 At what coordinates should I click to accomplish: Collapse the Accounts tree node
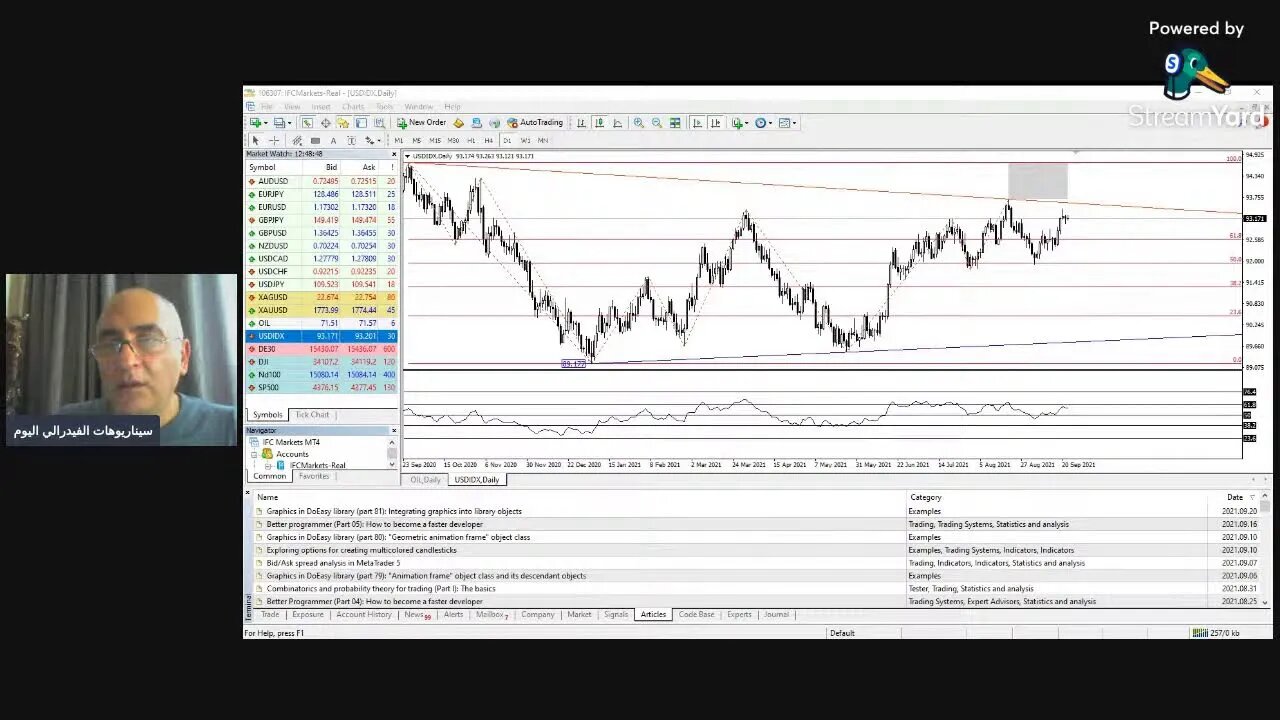(x=255, y=454)
